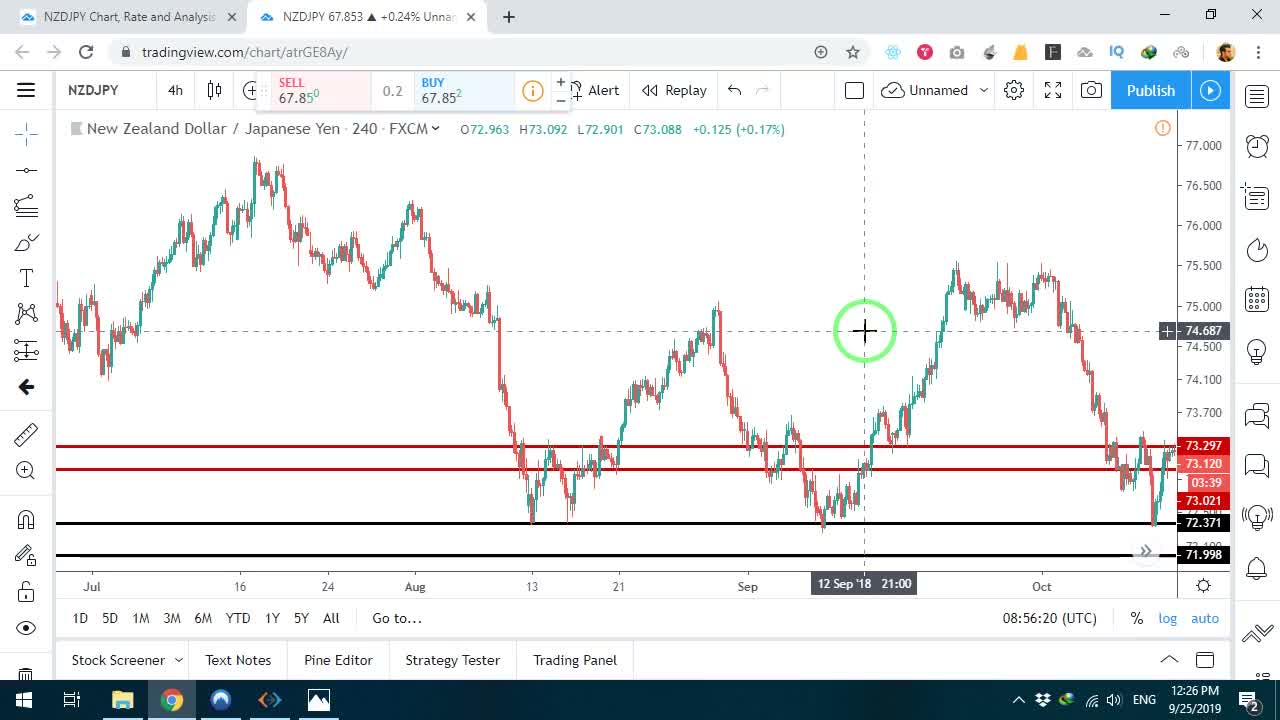Toggle percent scale mode
This screenshot has width=1280, height=720.
(1137, 618)
